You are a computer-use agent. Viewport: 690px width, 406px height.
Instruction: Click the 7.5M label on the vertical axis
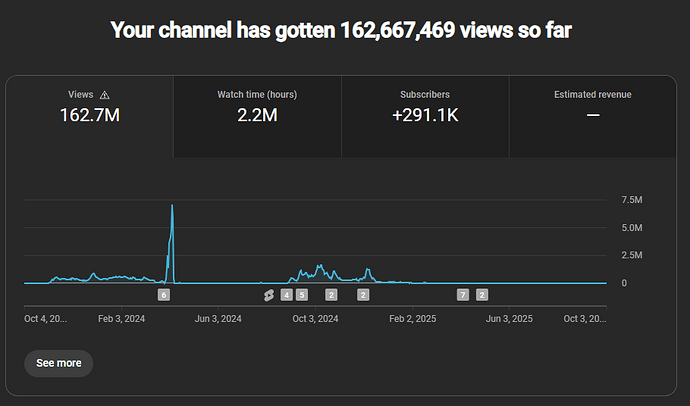(631, 200)
